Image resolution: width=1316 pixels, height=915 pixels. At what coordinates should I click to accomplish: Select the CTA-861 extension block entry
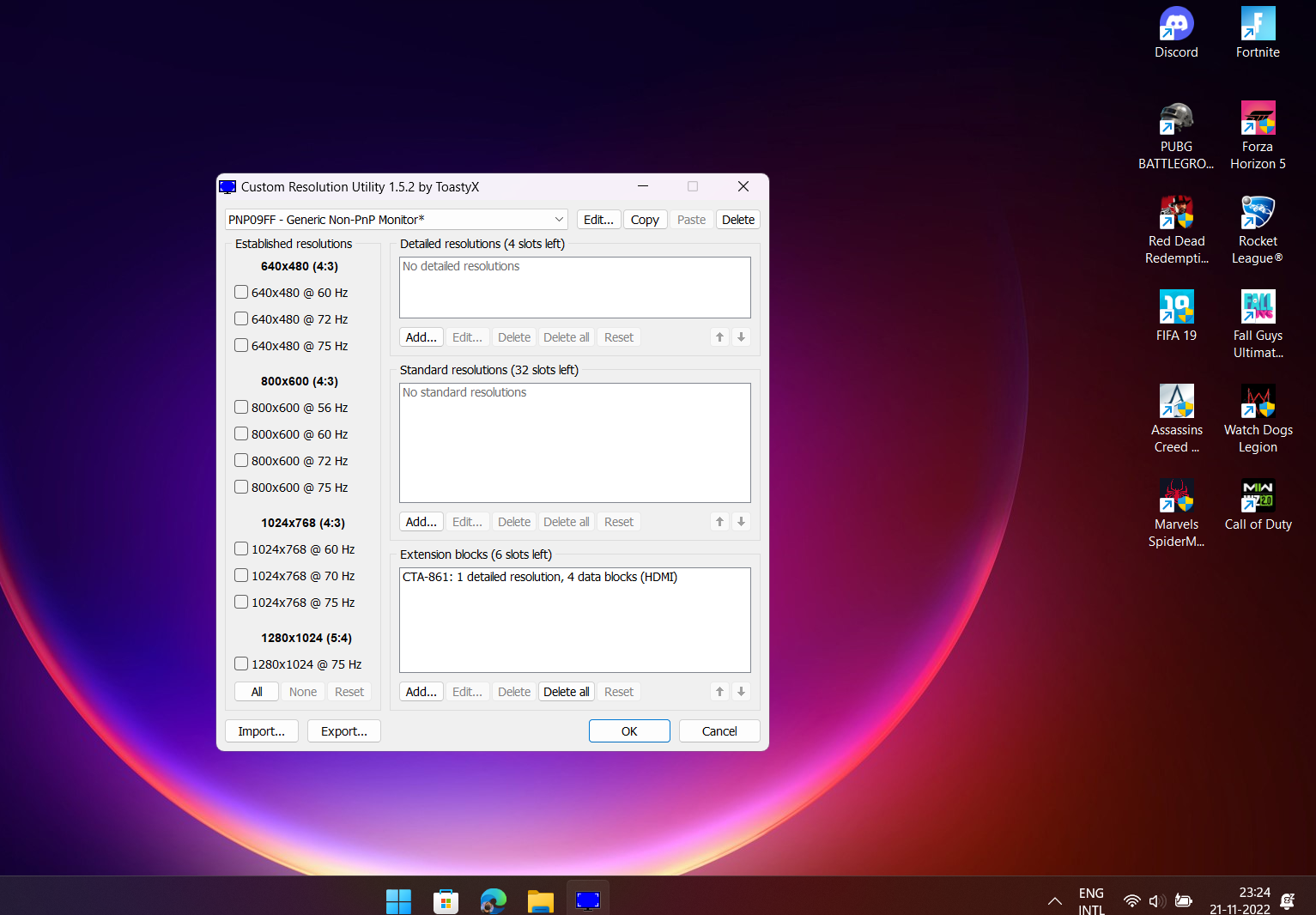pyautogui.click(x=539, y=577)
